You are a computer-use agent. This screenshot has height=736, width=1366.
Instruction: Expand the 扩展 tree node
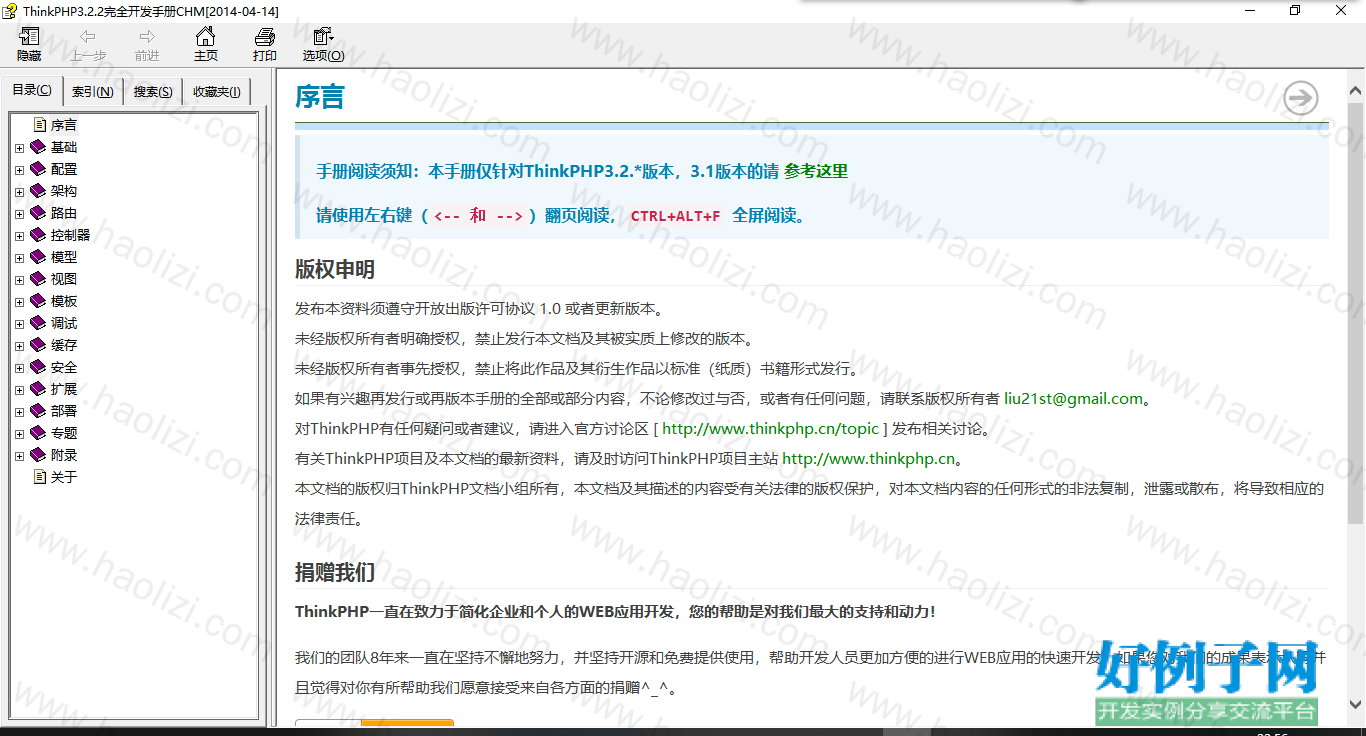tap(19, 390)
